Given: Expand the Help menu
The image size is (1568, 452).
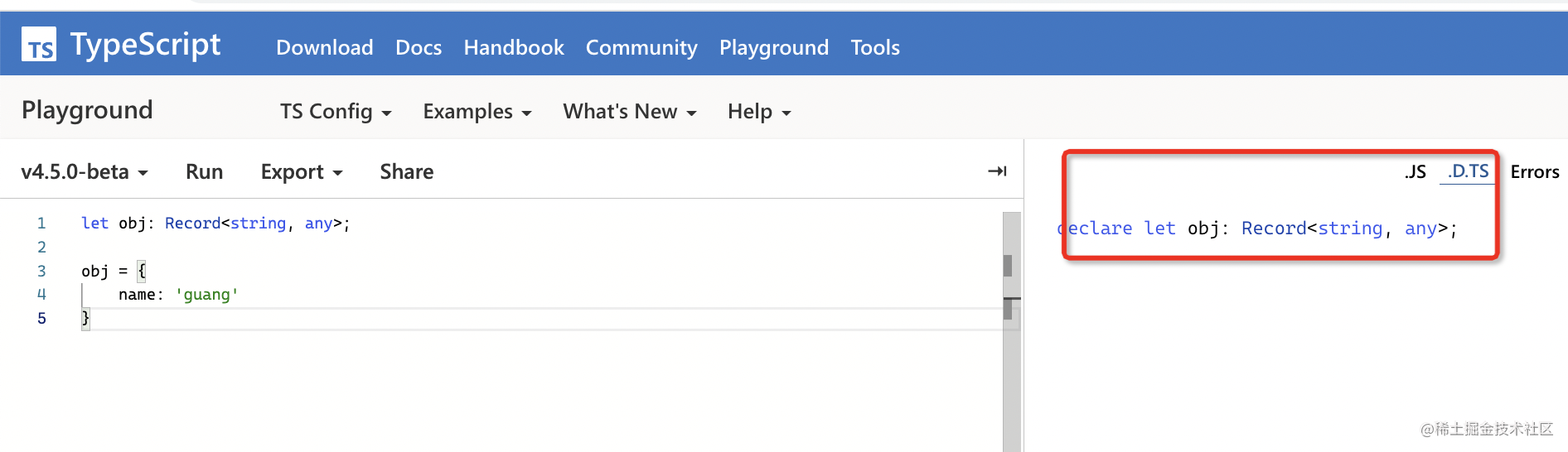Looking at the screenshot, I should [x=758, y=112].
